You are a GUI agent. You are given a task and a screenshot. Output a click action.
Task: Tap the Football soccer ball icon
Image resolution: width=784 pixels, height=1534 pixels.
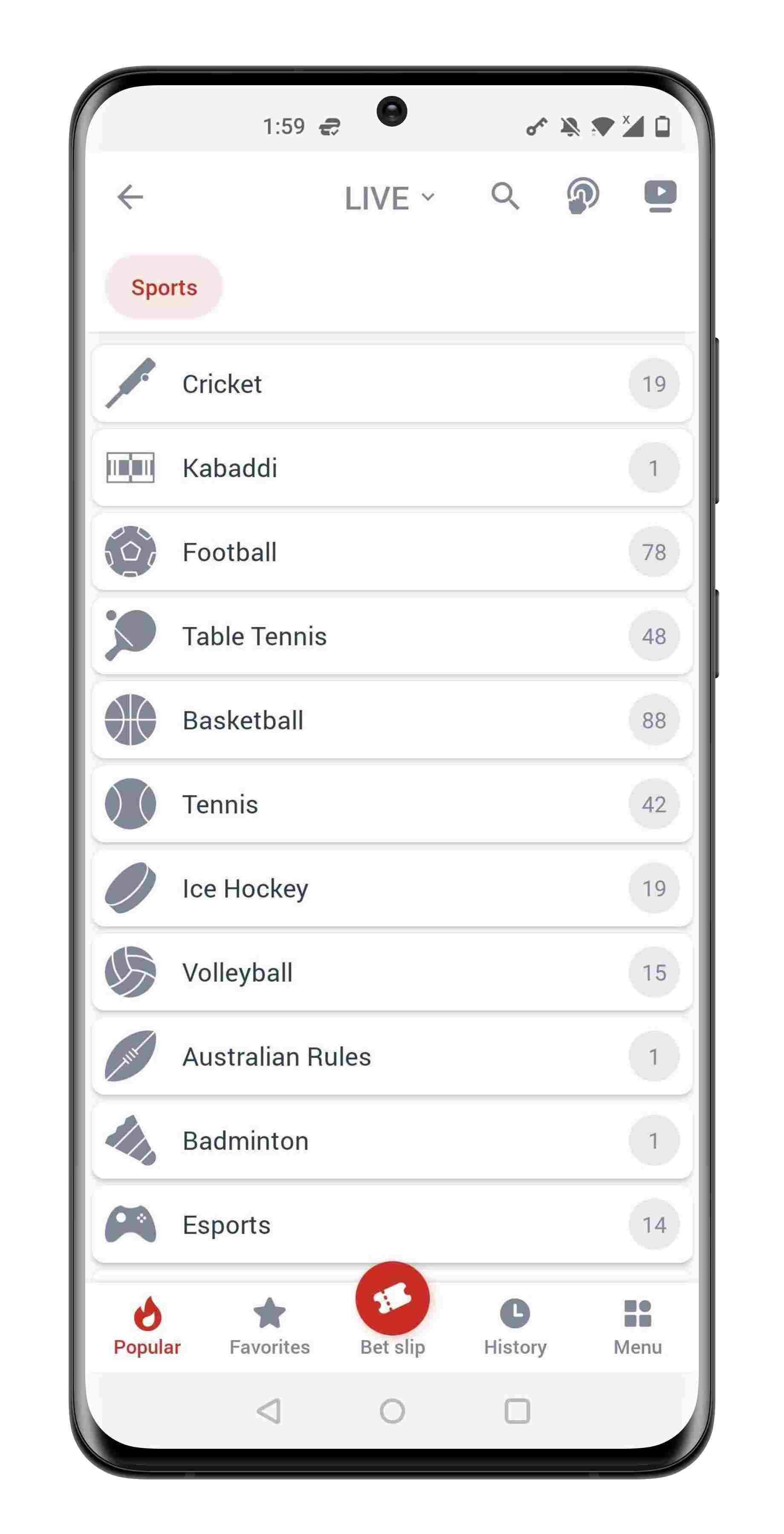[x=130, y=551]
